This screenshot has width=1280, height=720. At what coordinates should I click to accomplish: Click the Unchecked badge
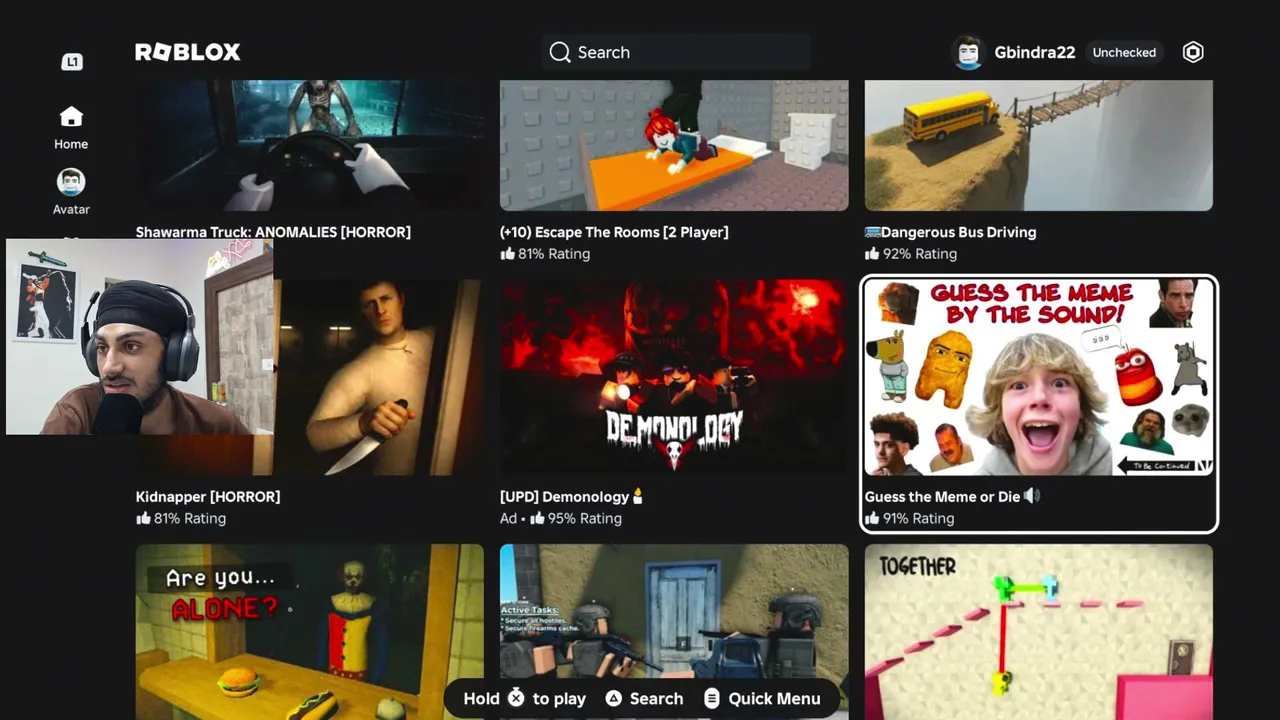point(1124,52)
